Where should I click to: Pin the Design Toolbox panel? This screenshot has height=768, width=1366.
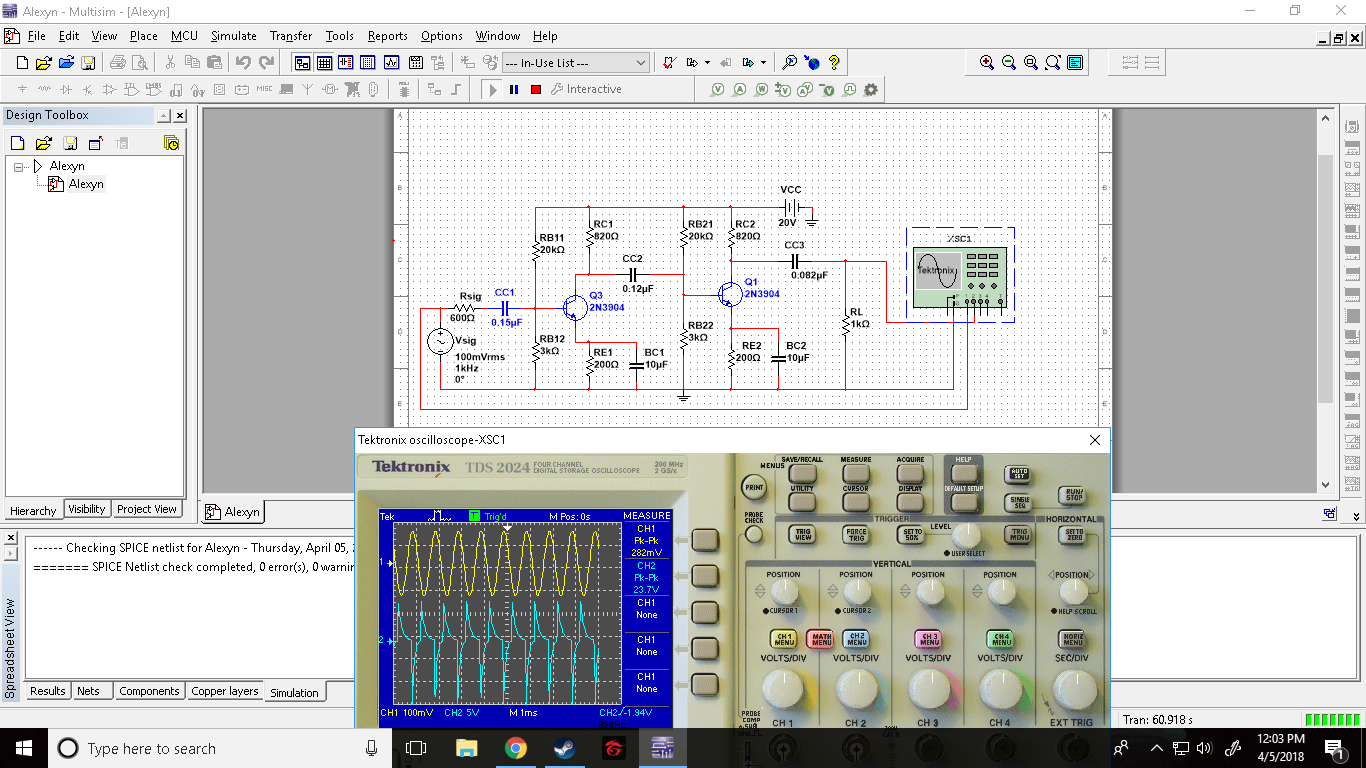(164, 116)
